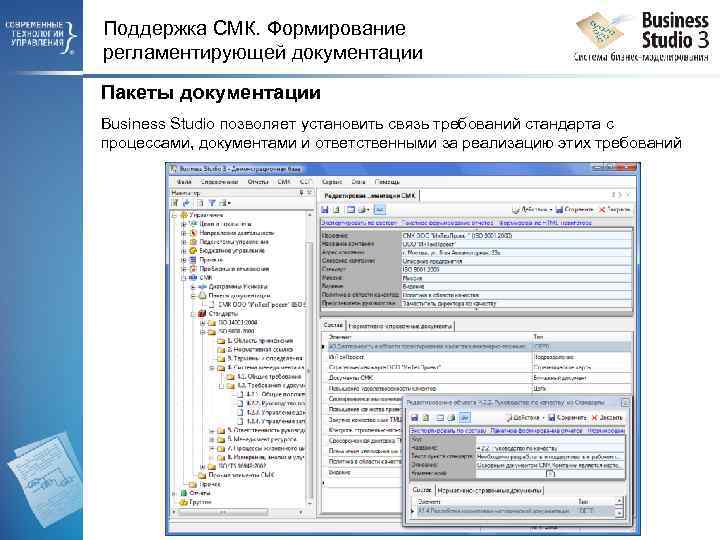The width and height of the screenshot is (720, 540).
Task: Click the blue refresh arrow in Navigator toolbar
Action: (x=186, y=203)
